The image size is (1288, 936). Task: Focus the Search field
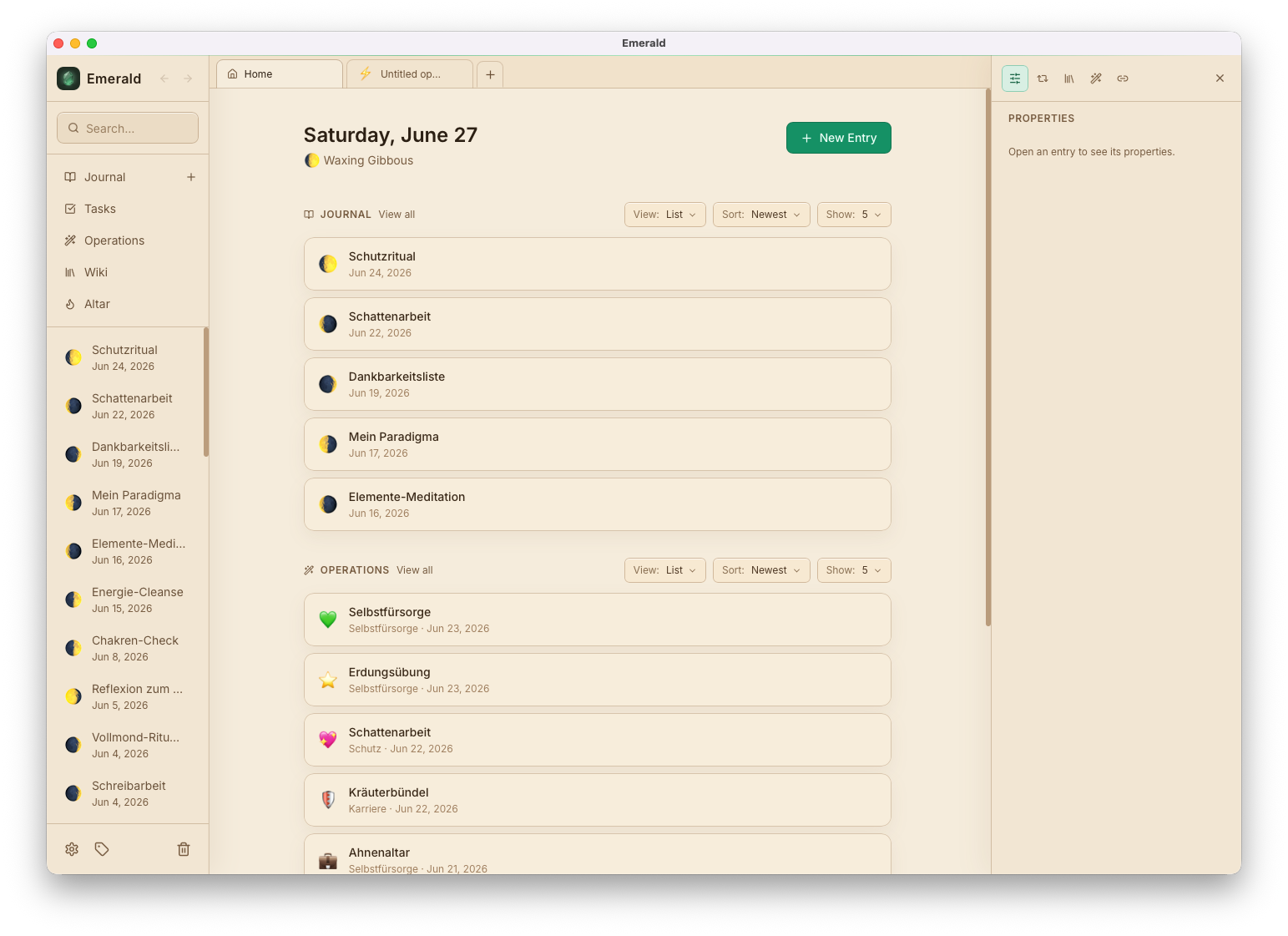tap(128, 128)
